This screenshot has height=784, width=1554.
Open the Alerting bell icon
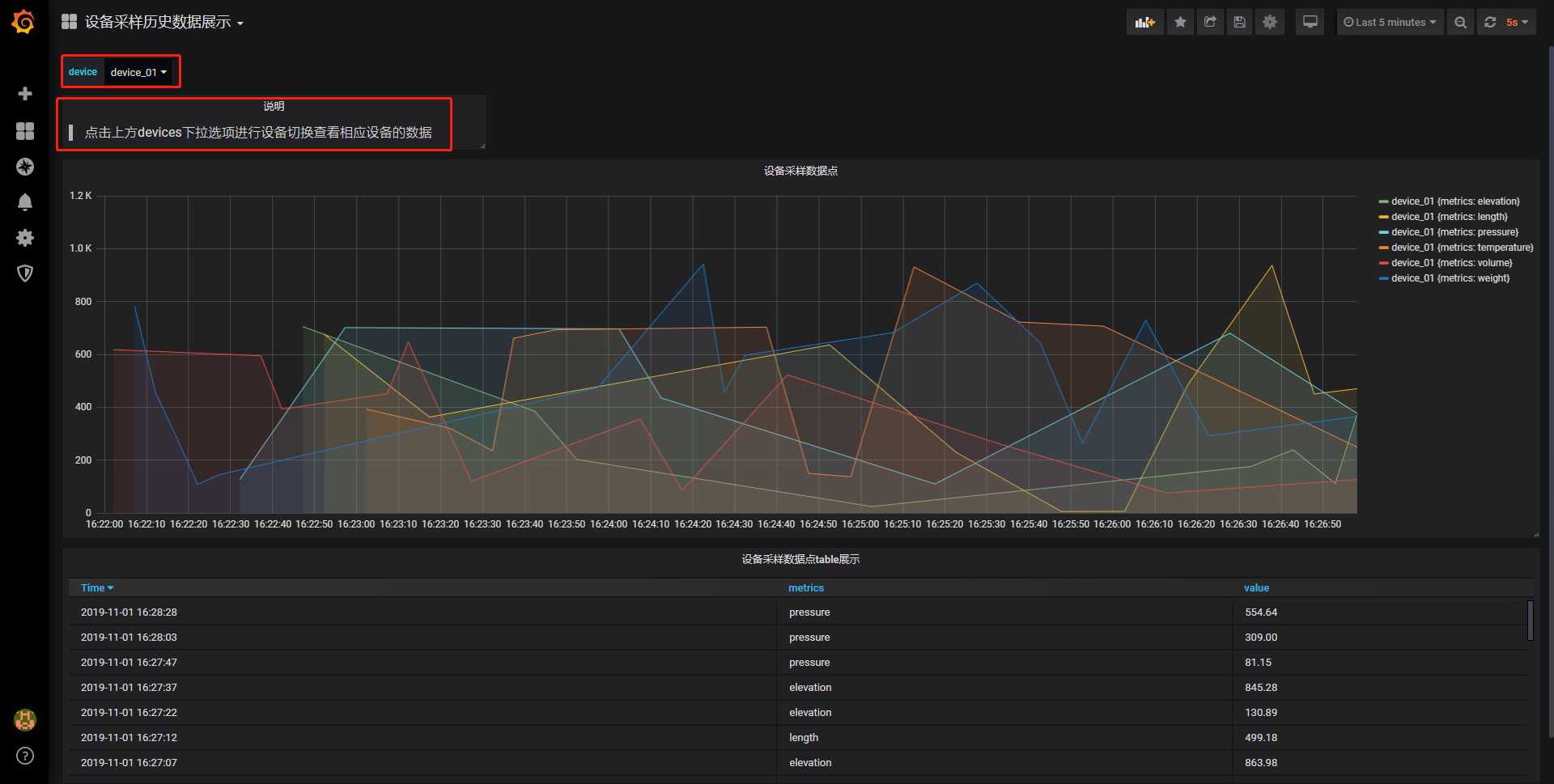tap(25, 202)
